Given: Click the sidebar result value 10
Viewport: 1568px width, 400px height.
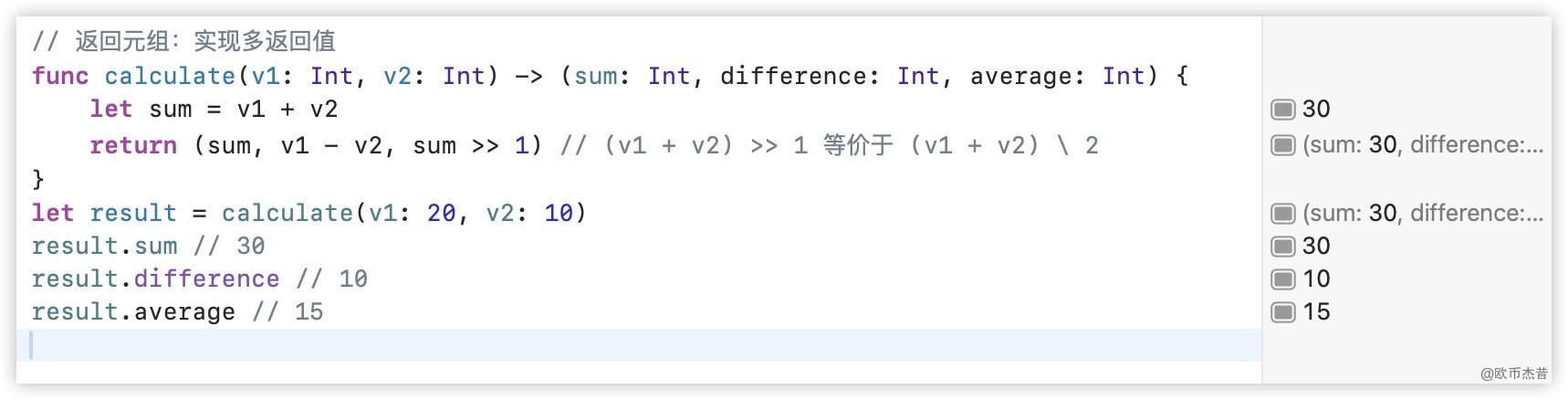Looking at the screenshot, I should [x=1316, y=279].
